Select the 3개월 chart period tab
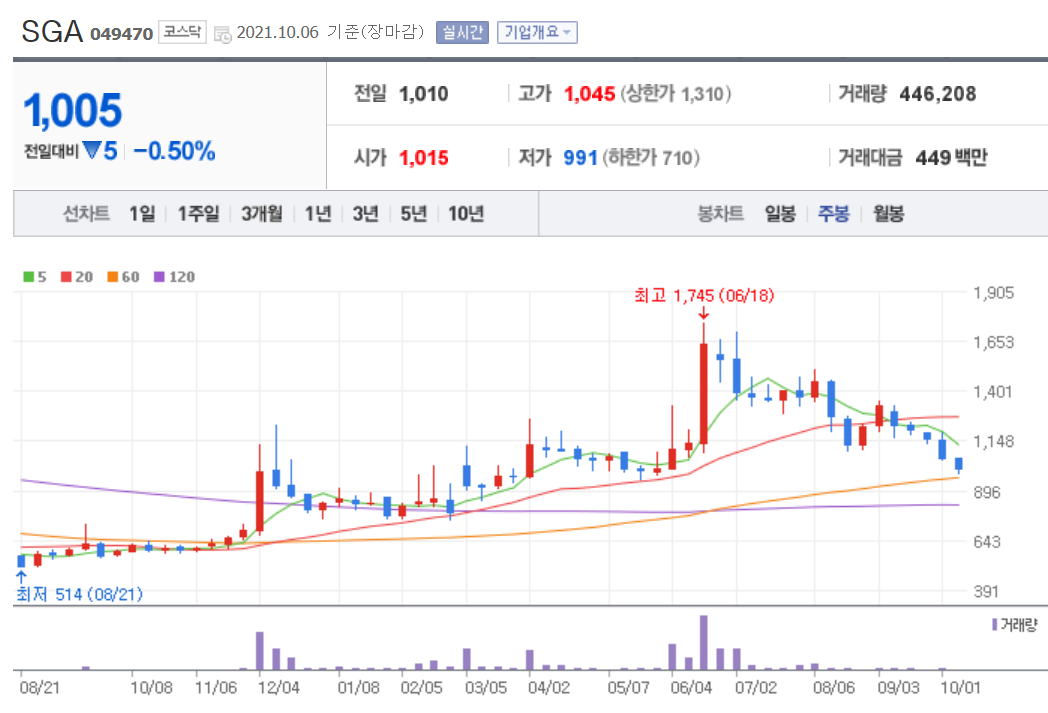 tap(261, 213)
